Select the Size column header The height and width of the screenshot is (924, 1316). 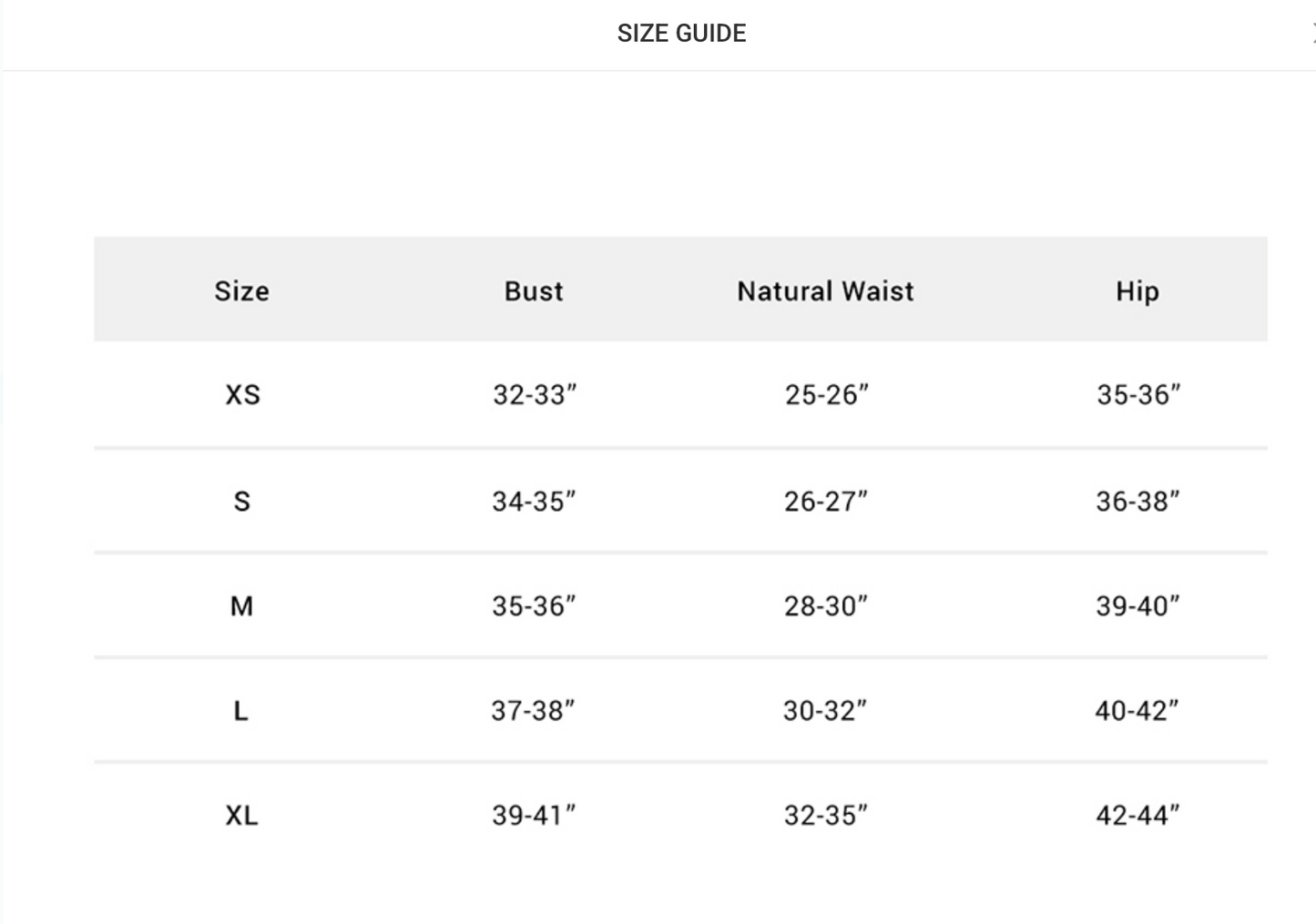pos(241,291)
